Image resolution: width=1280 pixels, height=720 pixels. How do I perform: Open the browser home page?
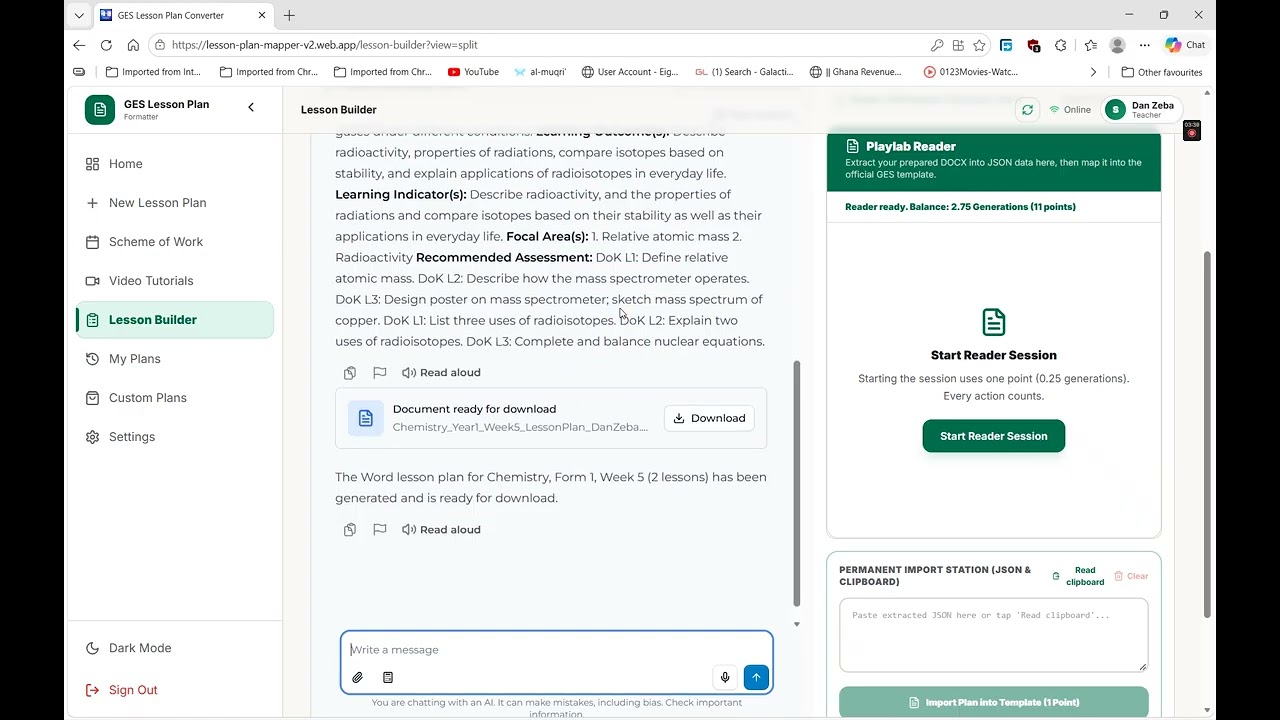(x=133, y=45)
